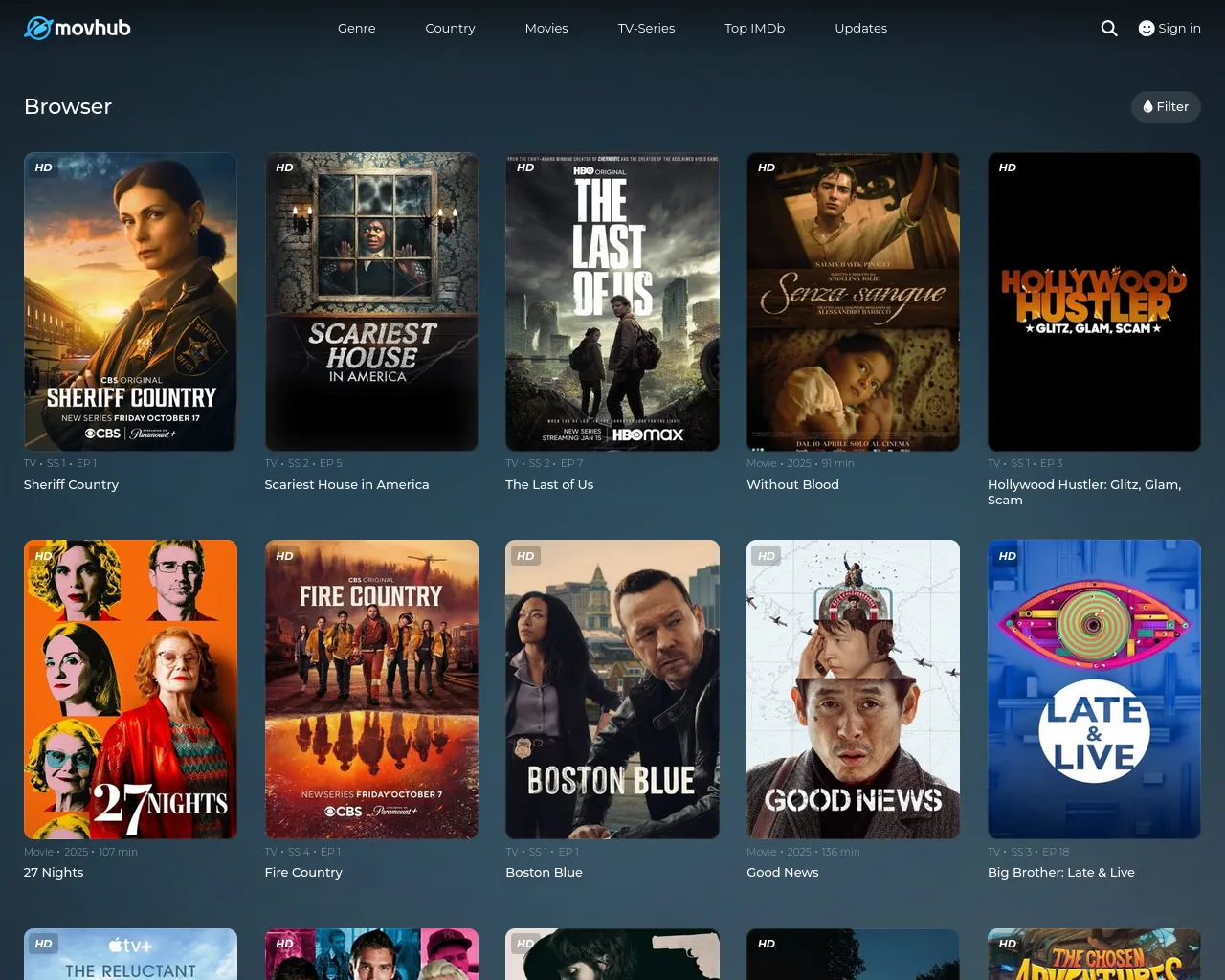This screenshot has width=1225, height=980.
Task: Click the HD badge on Boston Blue
Action: (x=525, y=556)
